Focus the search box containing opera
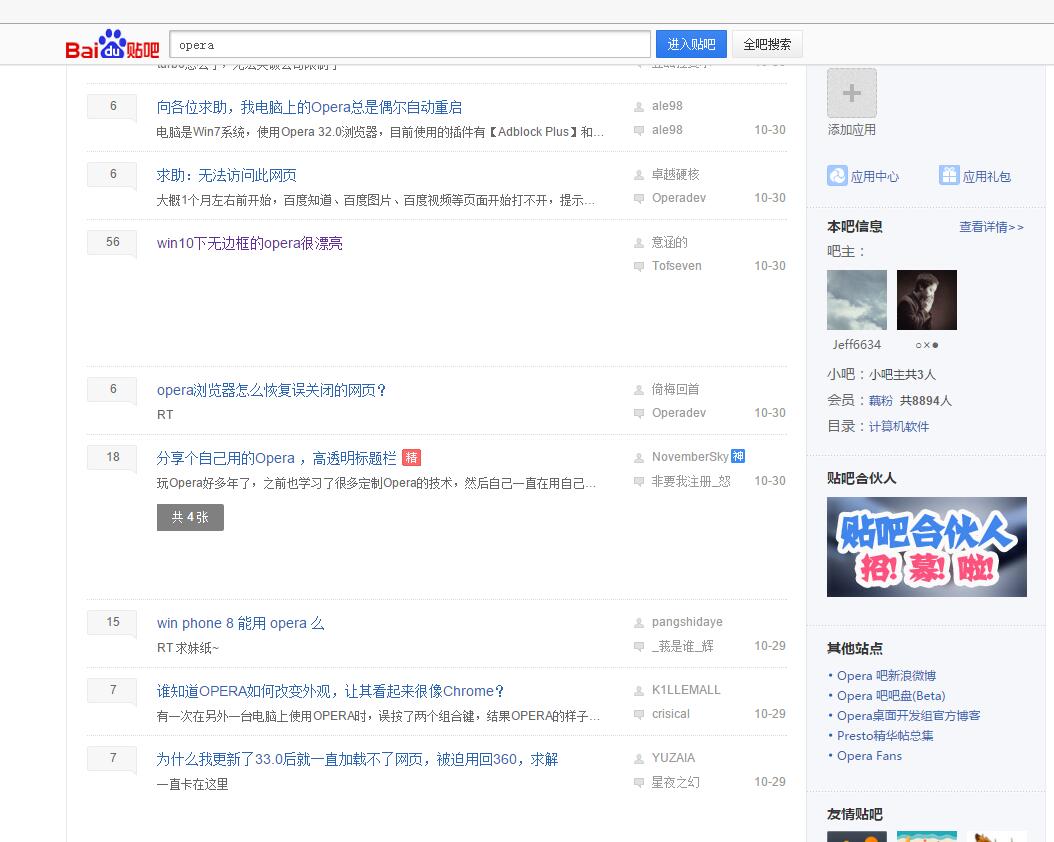 (410, 44)
